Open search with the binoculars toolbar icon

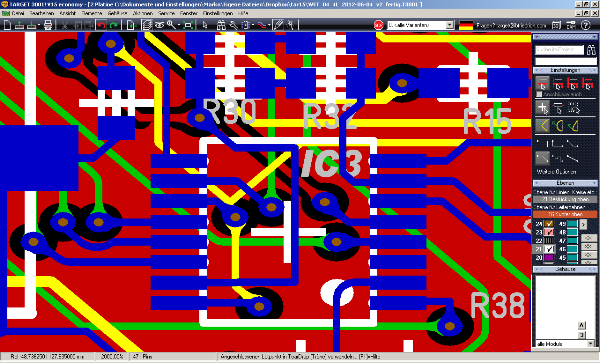pyautogui.click(x=221, y=25)
